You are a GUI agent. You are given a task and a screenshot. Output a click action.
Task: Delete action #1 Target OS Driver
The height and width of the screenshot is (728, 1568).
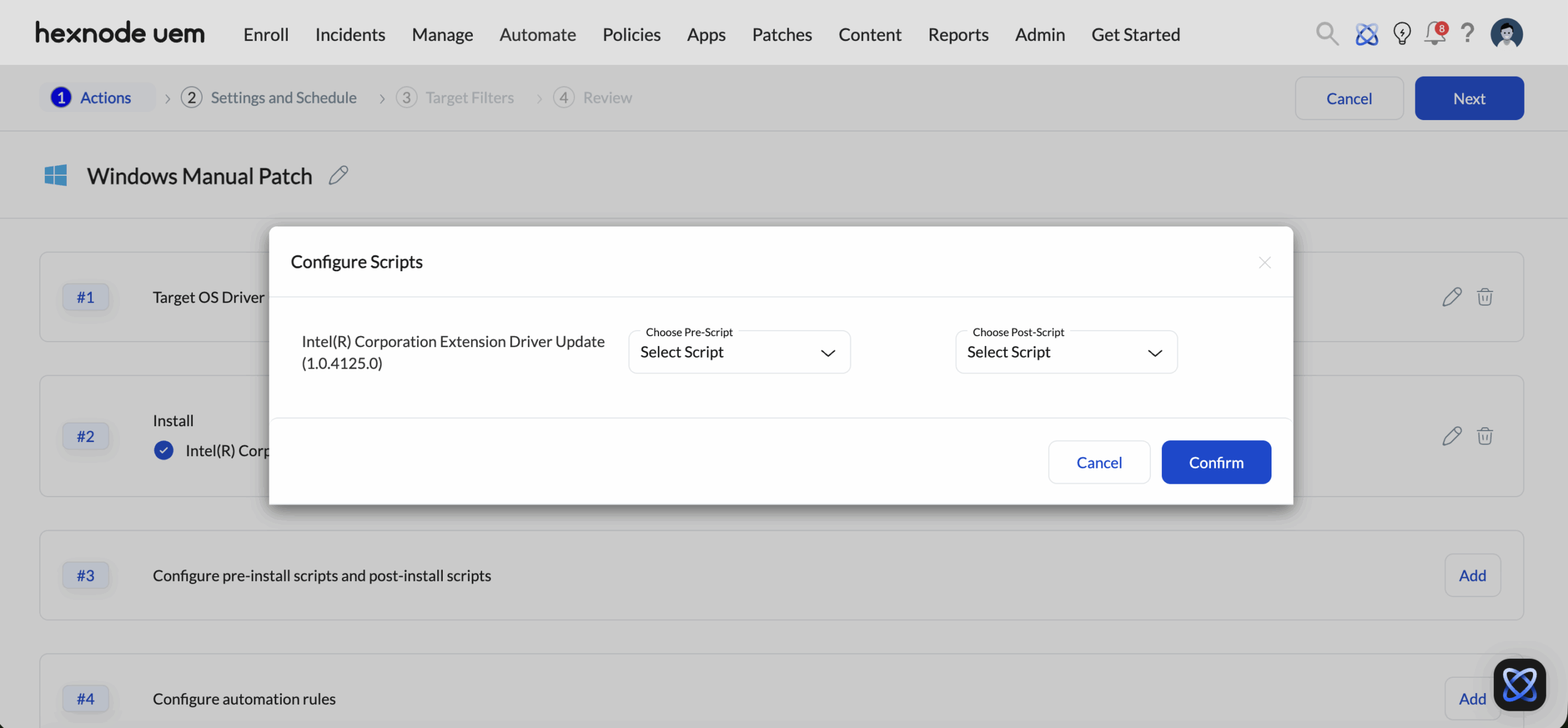[x=1485, y=297]
